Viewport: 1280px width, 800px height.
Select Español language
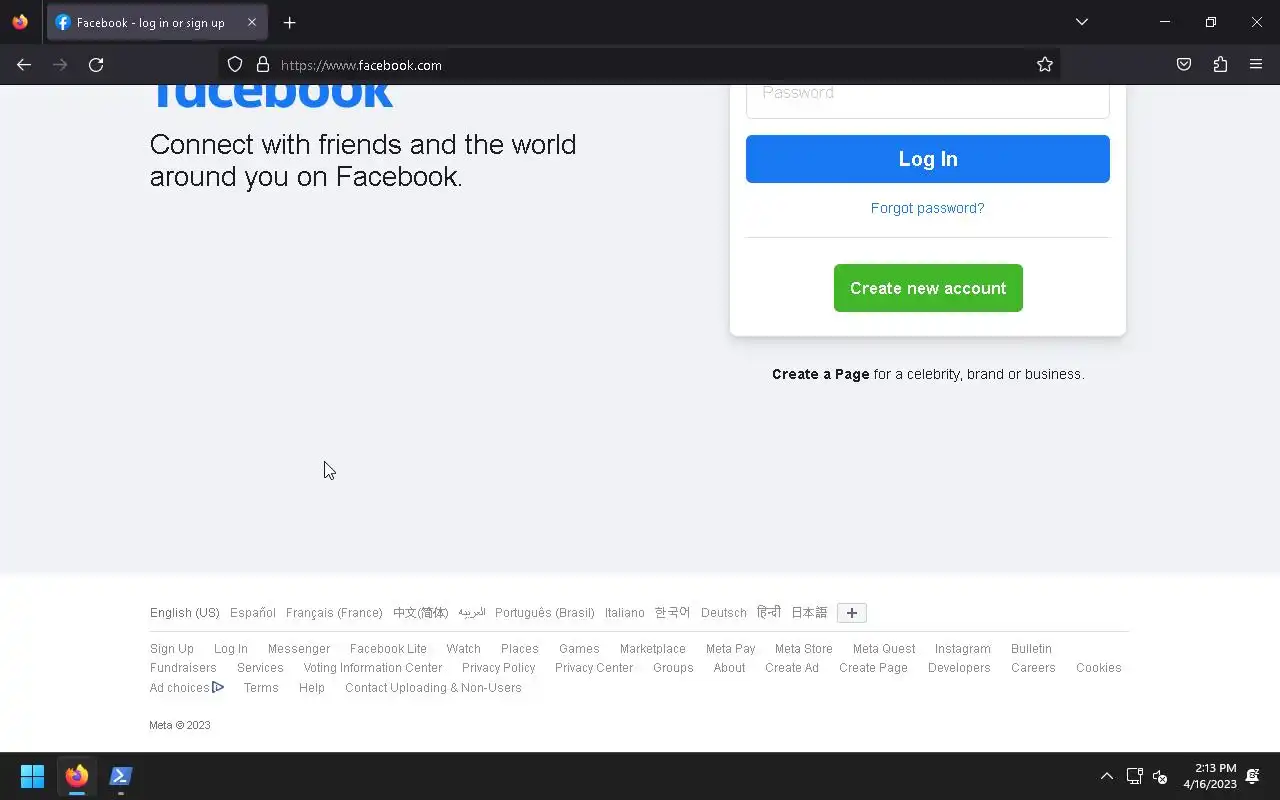point(253,613)
